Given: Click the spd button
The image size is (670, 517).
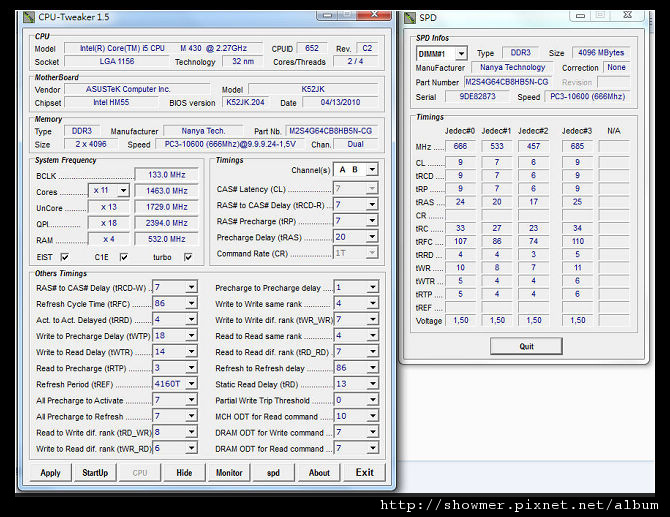Looking at the screenshot, I should [x=273, y=472].
